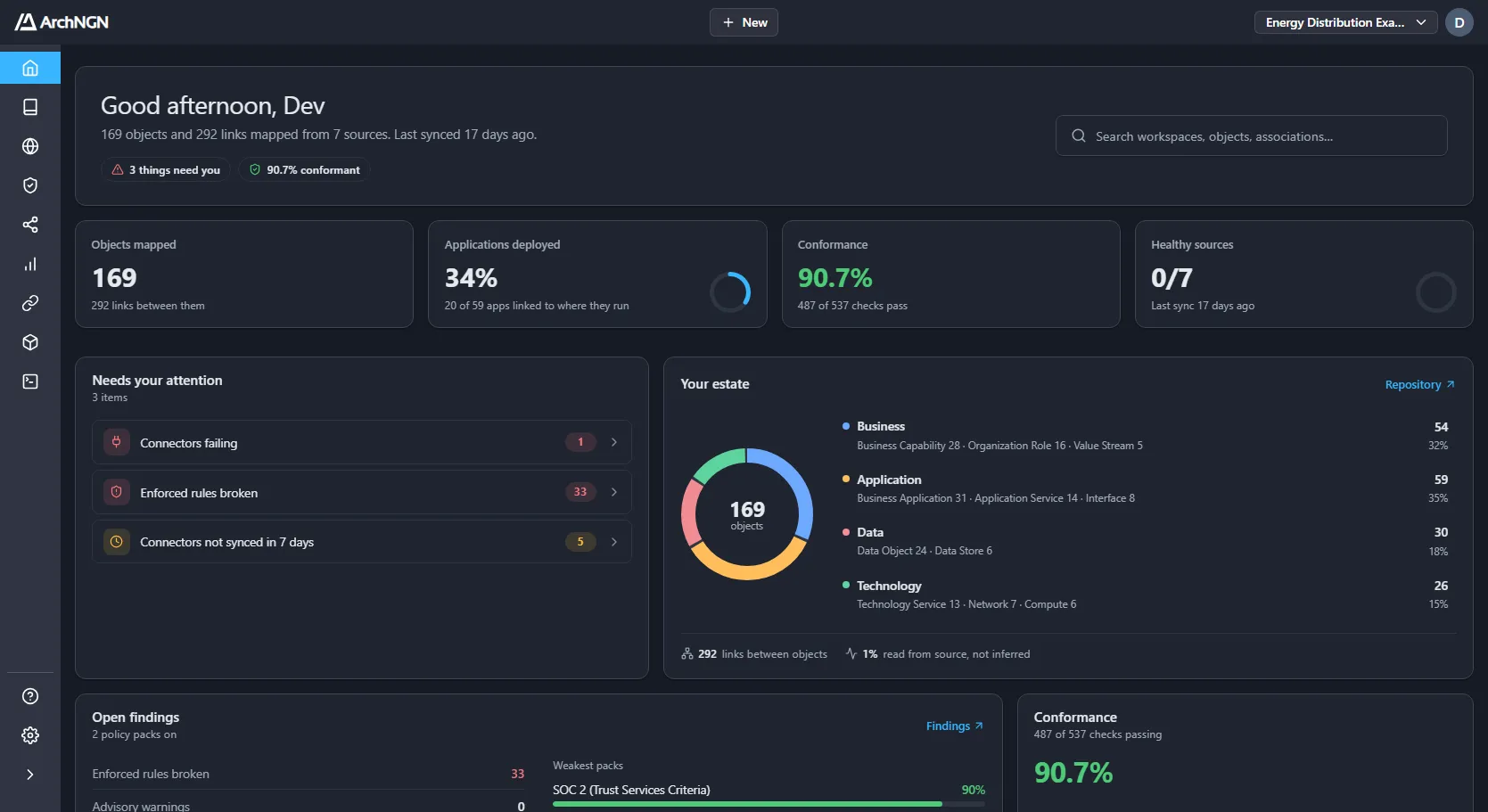Open the cube package sidebar icon
The image size is (1488, 812).
30,342
